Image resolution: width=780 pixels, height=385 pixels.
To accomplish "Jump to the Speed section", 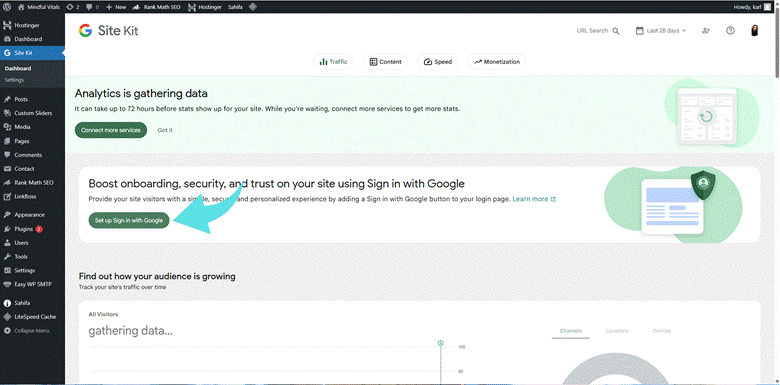I will (x=438, y=62).
